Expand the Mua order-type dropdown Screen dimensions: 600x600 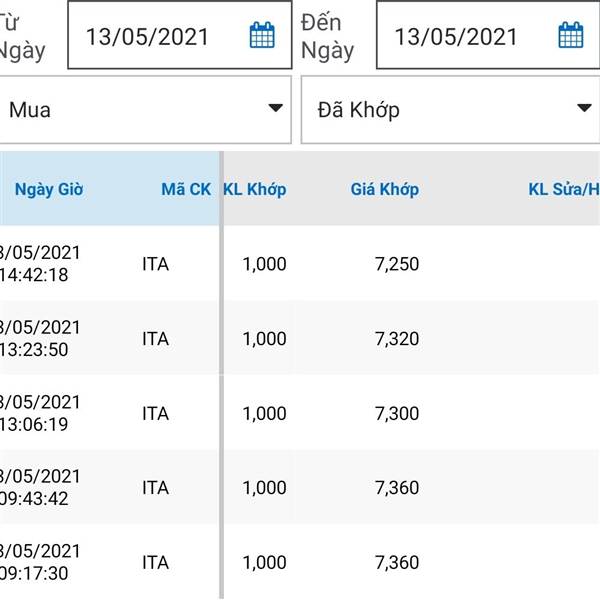140,109
